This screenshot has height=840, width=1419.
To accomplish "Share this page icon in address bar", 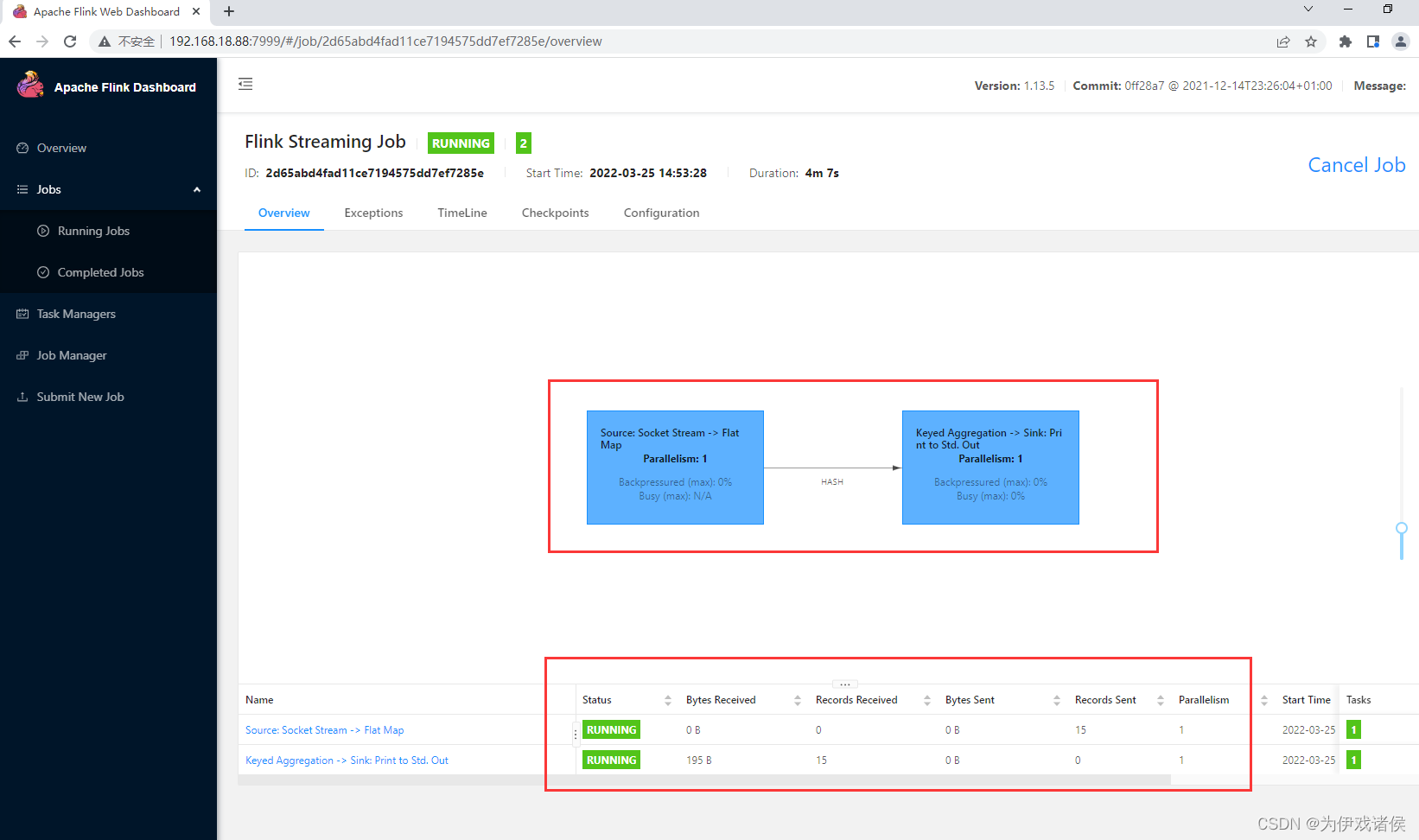I will pos(1283,41).
